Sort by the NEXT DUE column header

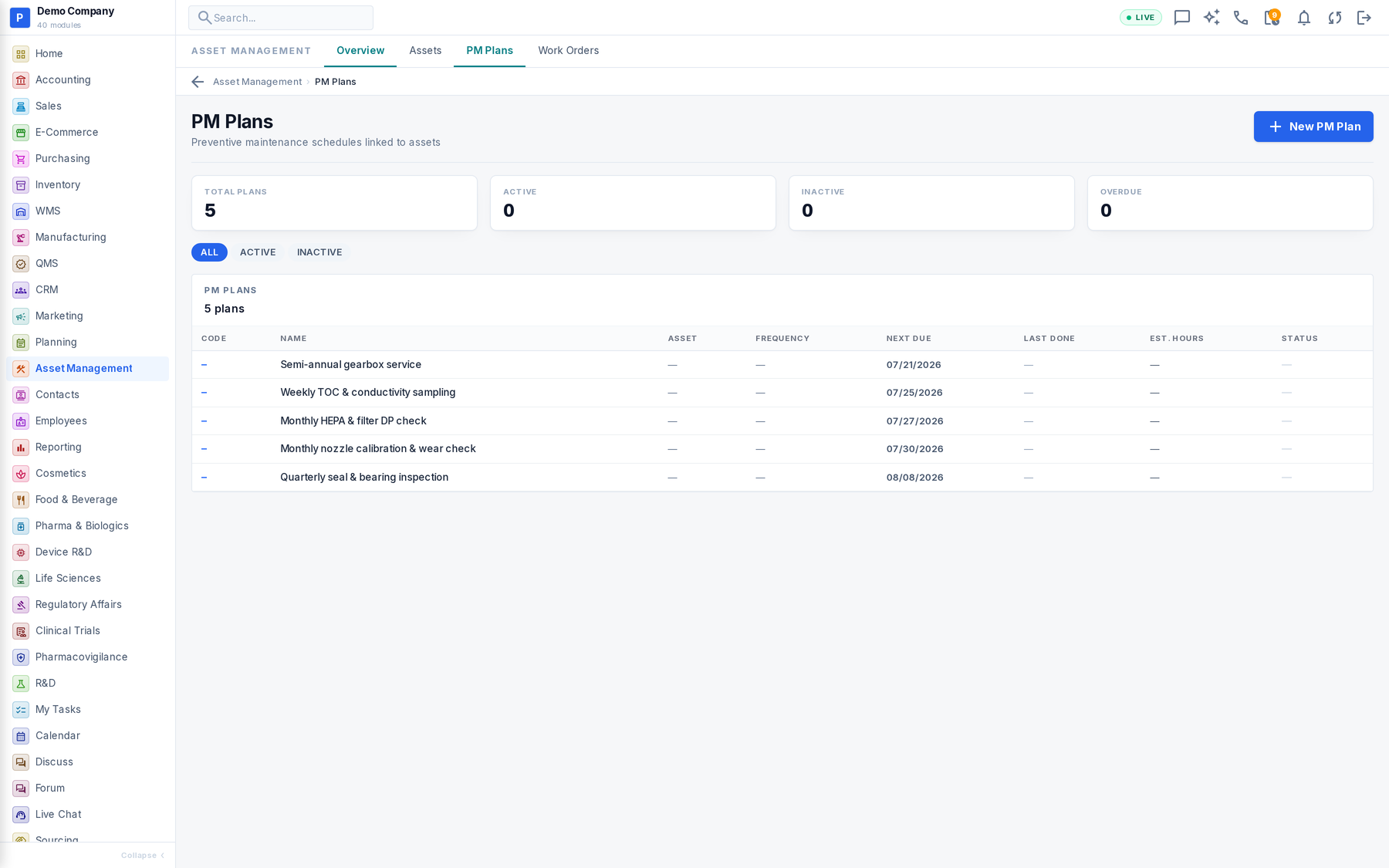pyautogui.click(x=908, y=339)
